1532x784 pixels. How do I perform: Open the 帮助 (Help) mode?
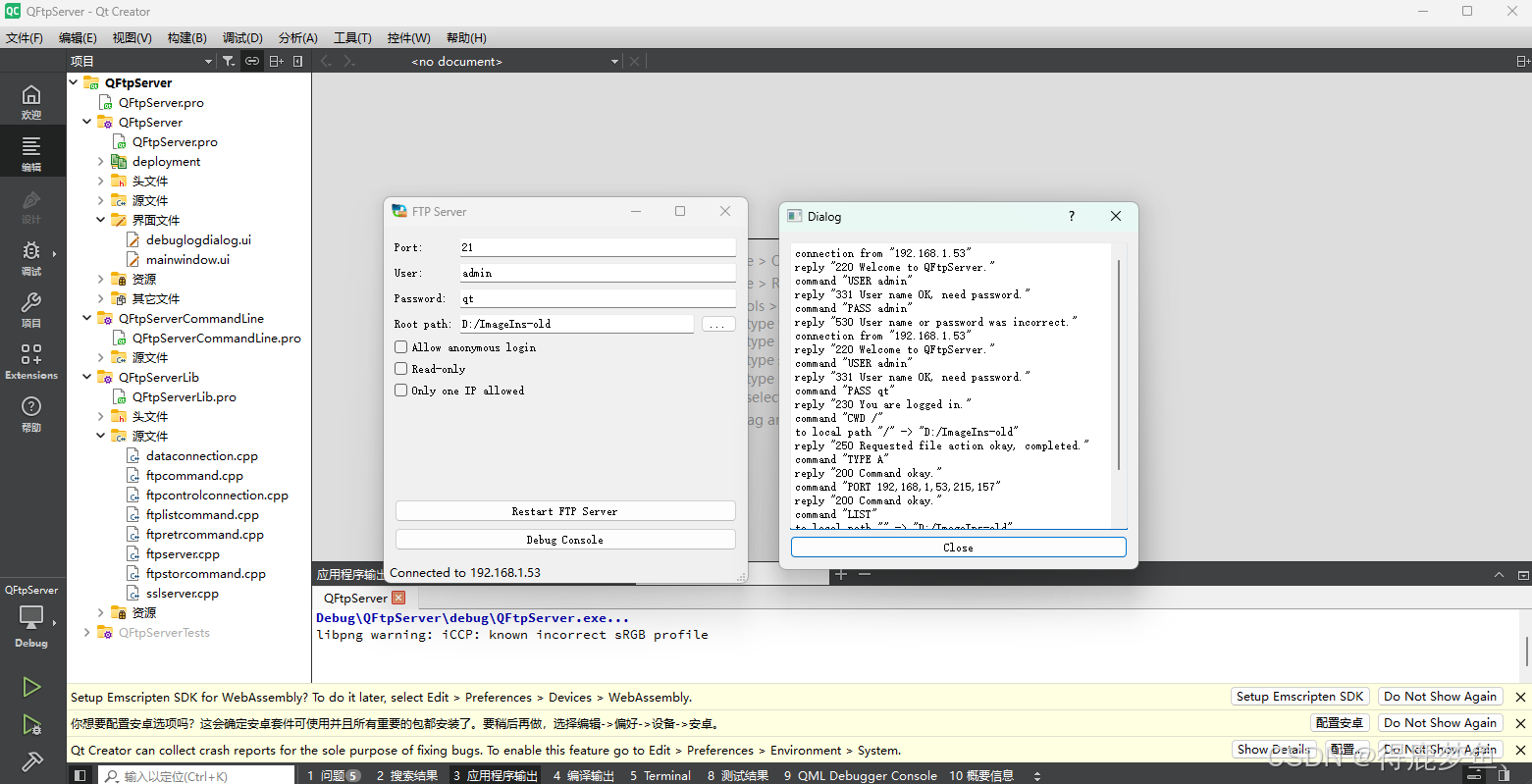click(31, 413)
